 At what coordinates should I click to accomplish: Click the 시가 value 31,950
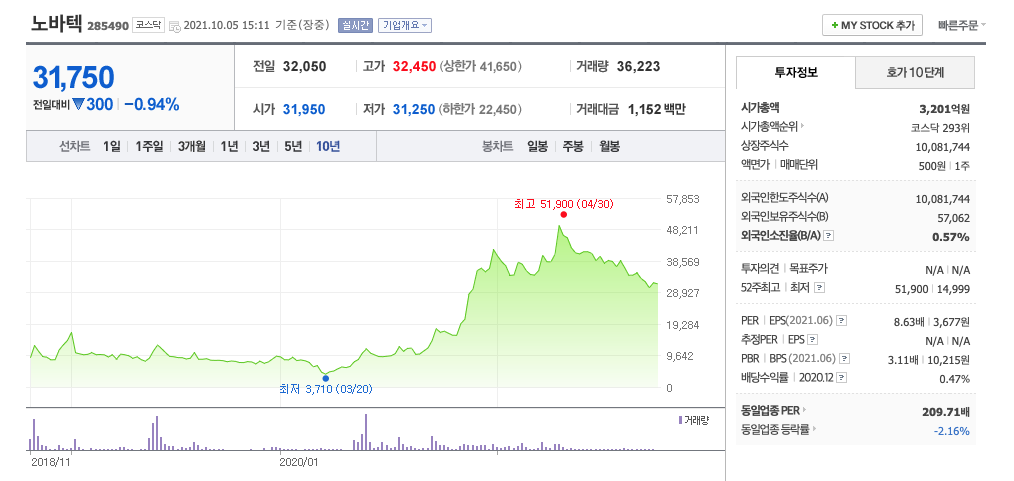point(304,110)
